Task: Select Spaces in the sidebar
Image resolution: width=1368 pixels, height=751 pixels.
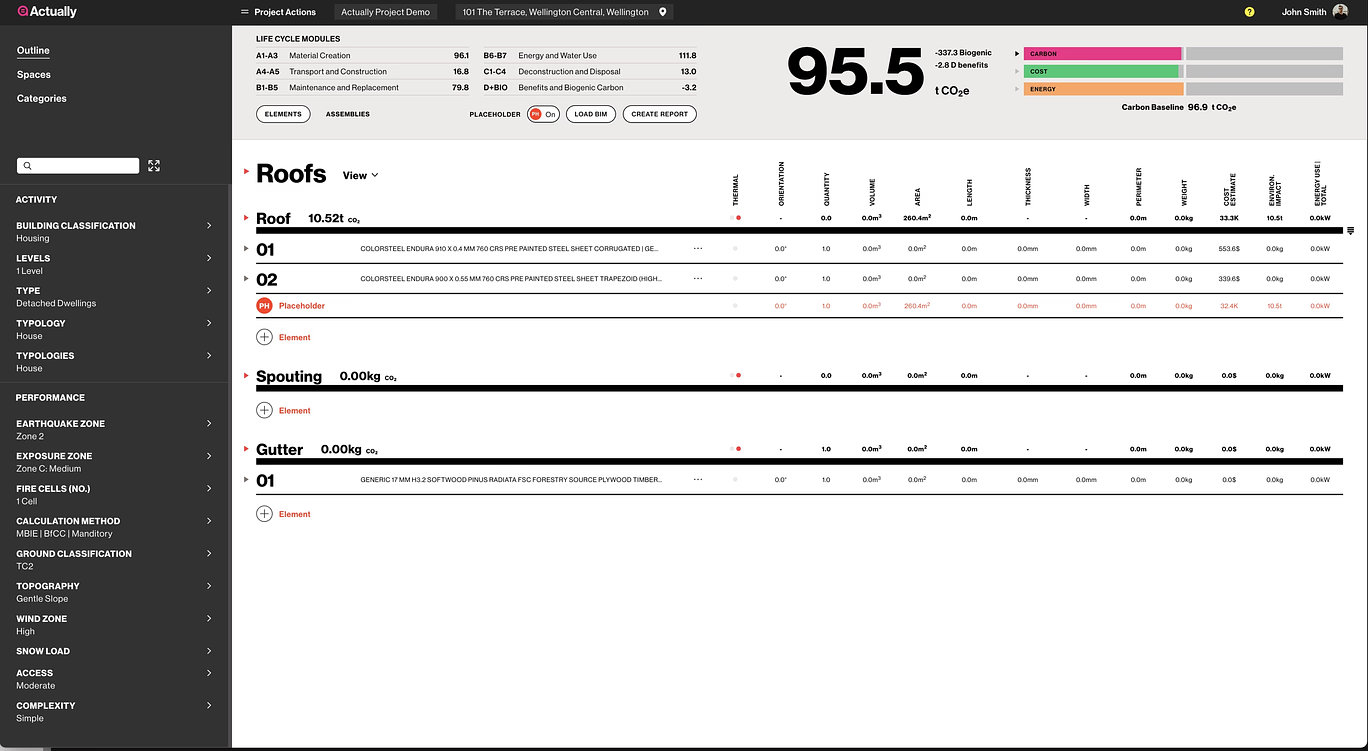Action: (x=33, y=75)
